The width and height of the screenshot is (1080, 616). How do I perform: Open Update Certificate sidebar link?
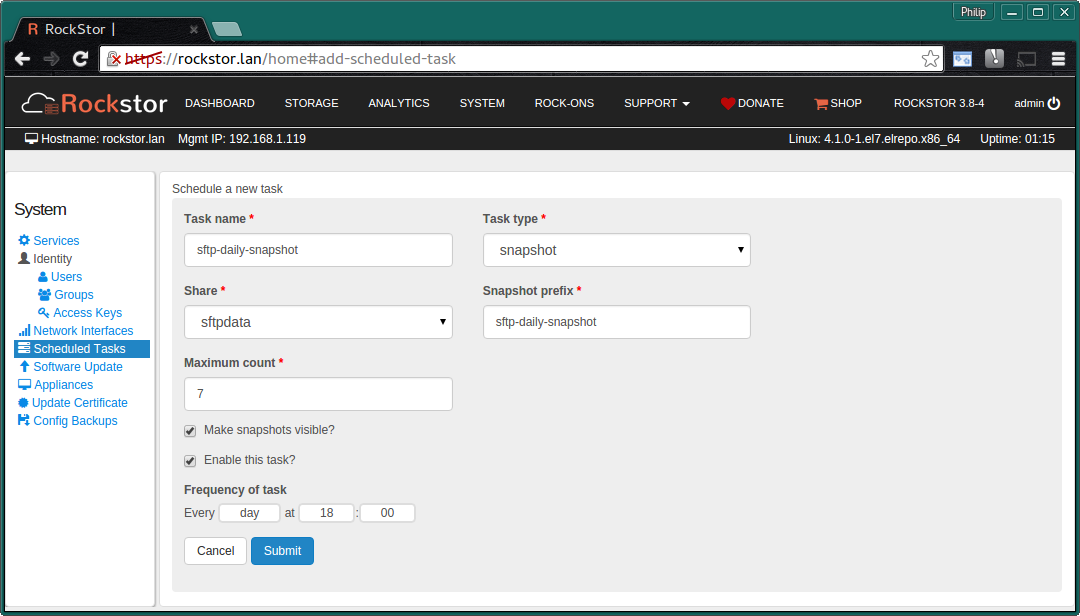[x=80, y=402]
